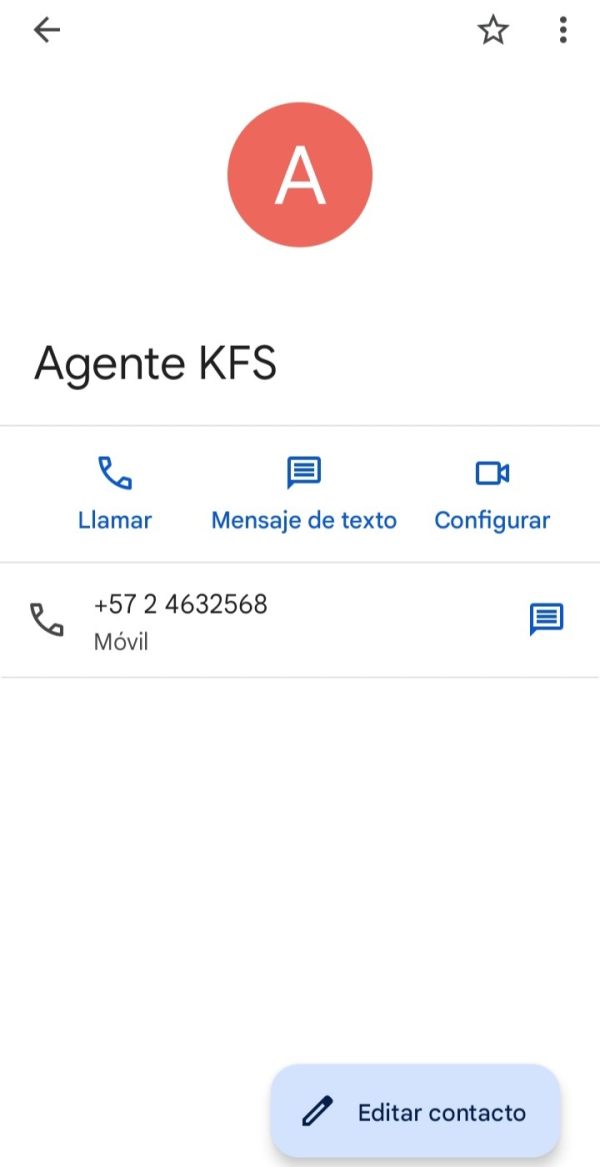Image resolution: width=600 pixels, height=1167 pixels.
Task: Tap the red 'A' contact avatar
Action: (x=300, y=174)
